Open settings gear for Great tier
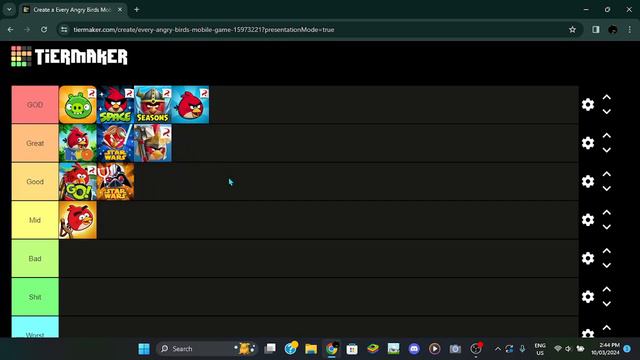The height and width of the screenshot is (360, 640). (588, 143)
